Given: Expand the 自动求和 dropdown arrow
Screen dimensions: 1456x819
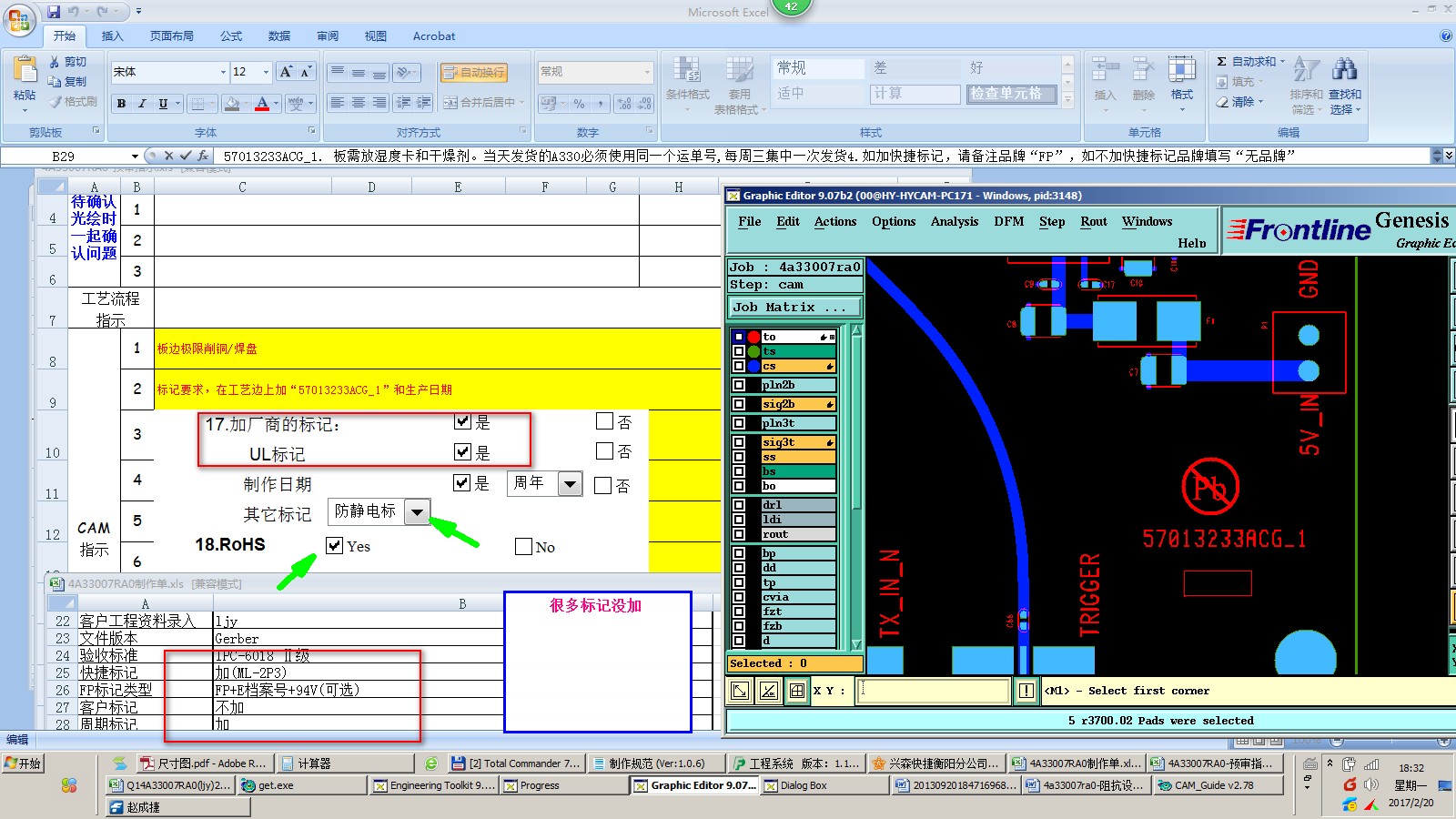Looking at the screenshot, I should (1283, 62).
